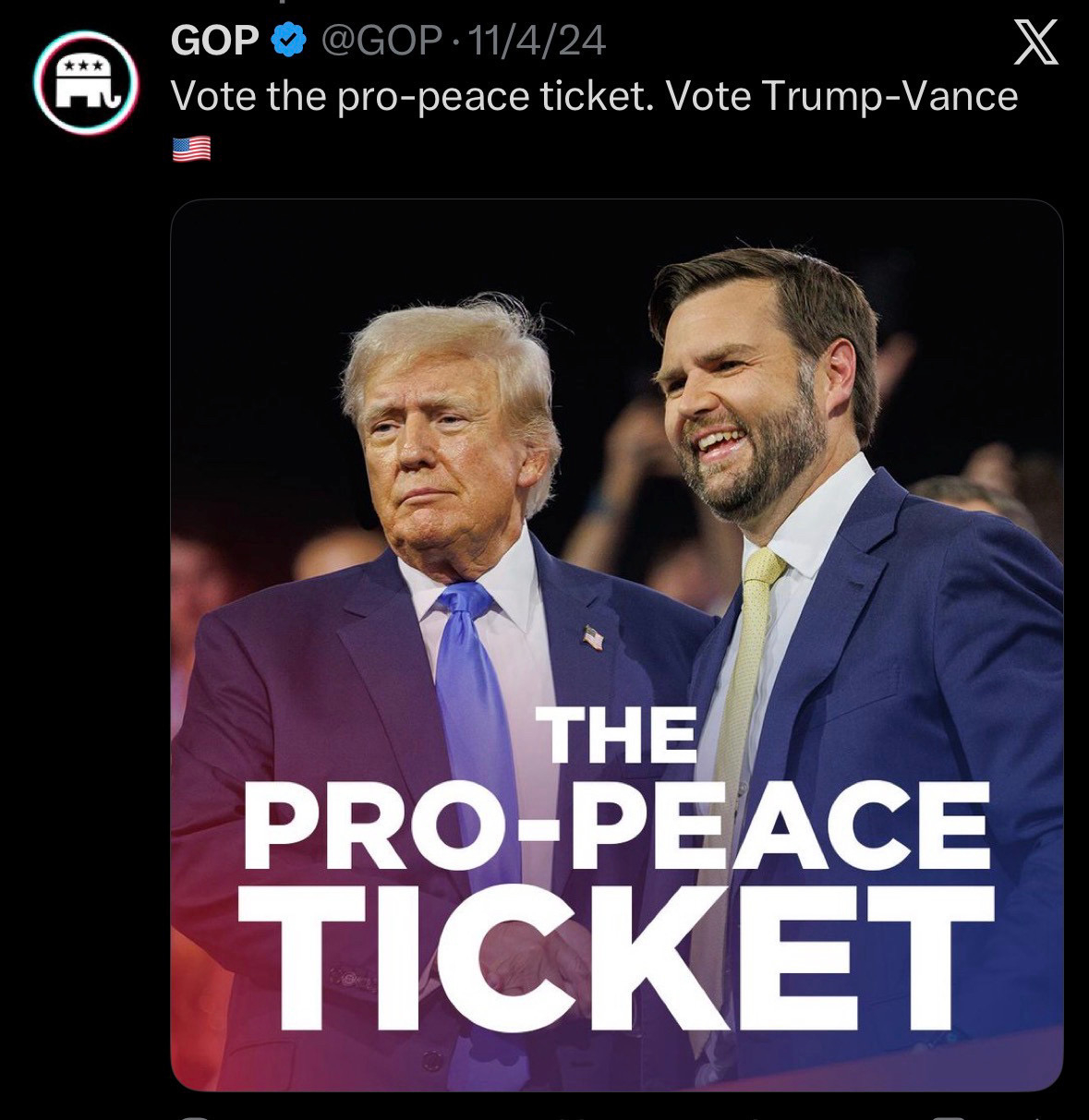Click the X logo icon
Screen dimensions: 1089x1120
tap(1035, 44)
